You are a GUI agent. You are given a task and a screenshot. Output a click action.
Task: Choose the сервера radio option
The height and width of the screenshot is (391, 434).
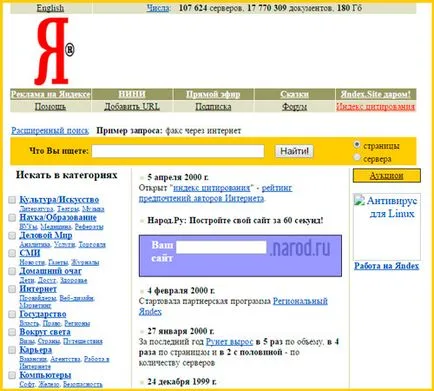[357, 157]
